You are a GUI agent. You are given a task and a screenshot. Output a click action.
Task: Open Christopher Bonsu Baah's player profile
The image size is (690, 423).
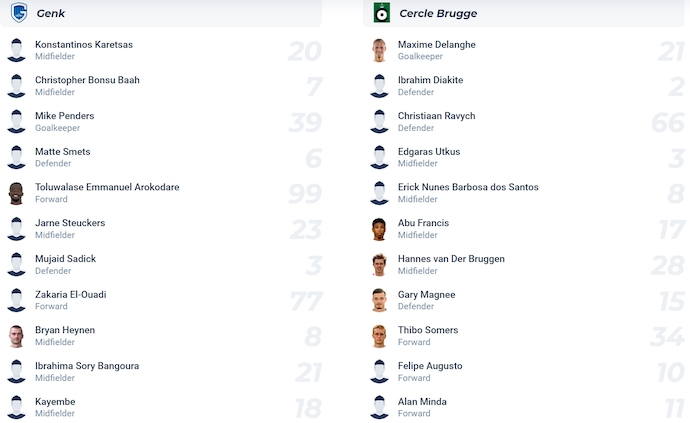[87, 80]
